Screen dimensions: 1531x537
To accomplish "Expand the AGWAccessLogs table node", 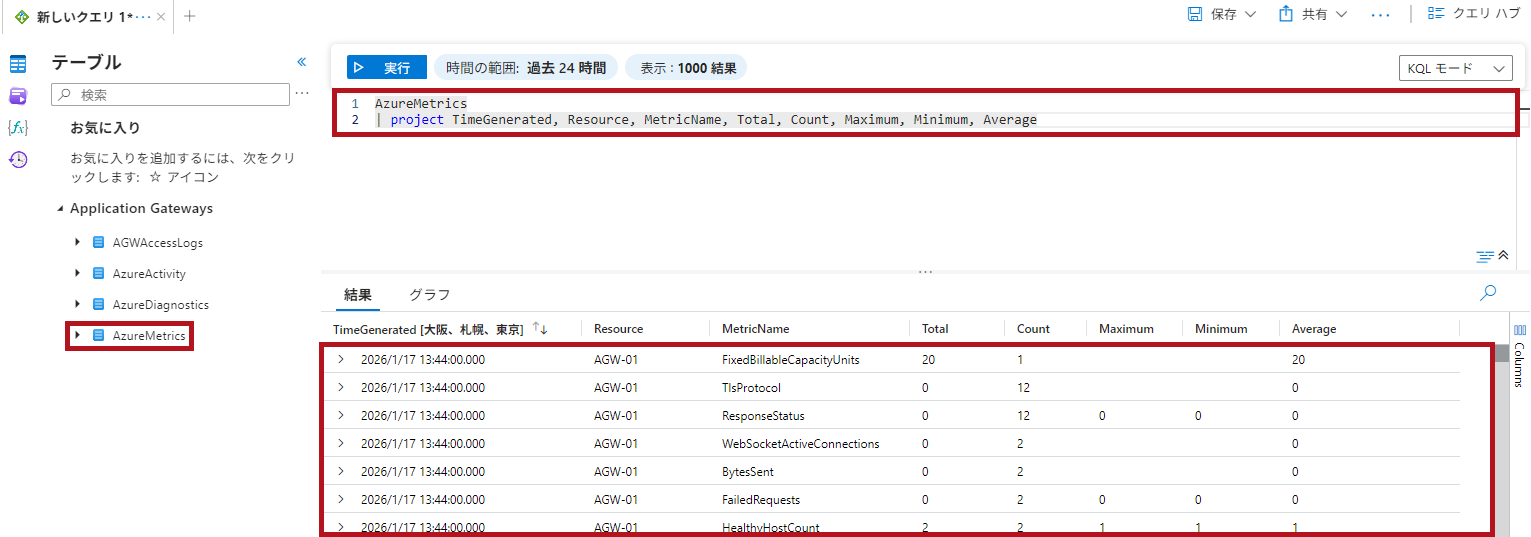I will 77,243.
